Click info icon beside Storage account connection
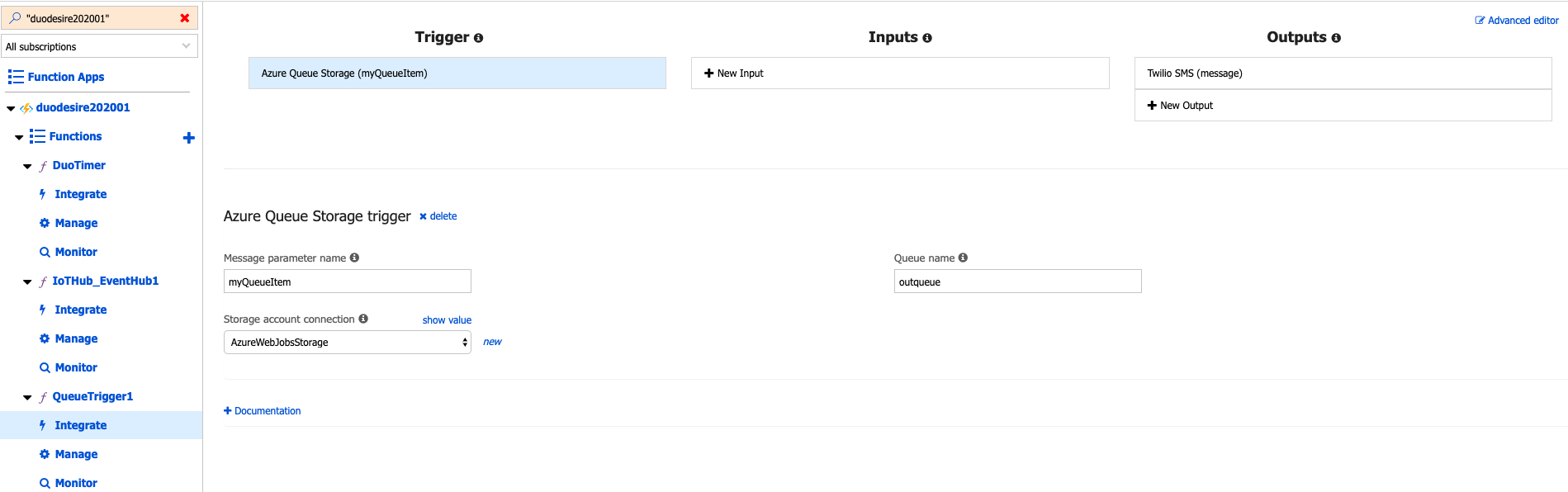 (x=363, y=319)
